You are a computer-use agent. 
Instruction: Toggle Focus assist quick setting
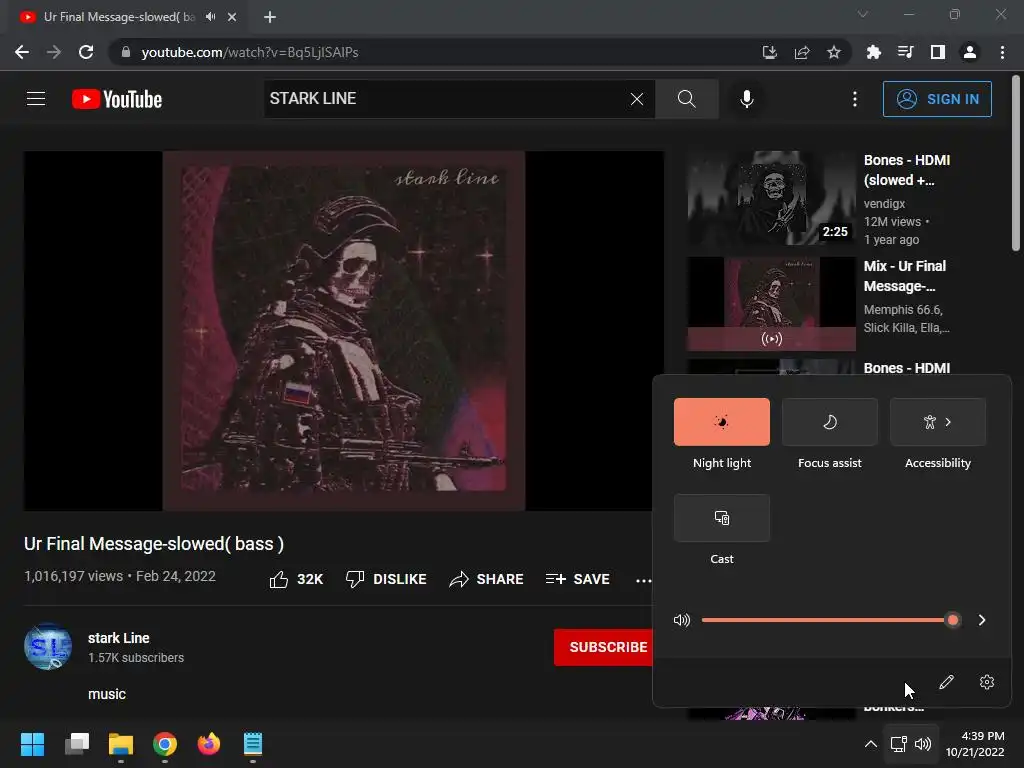click(x=829, y=422)
